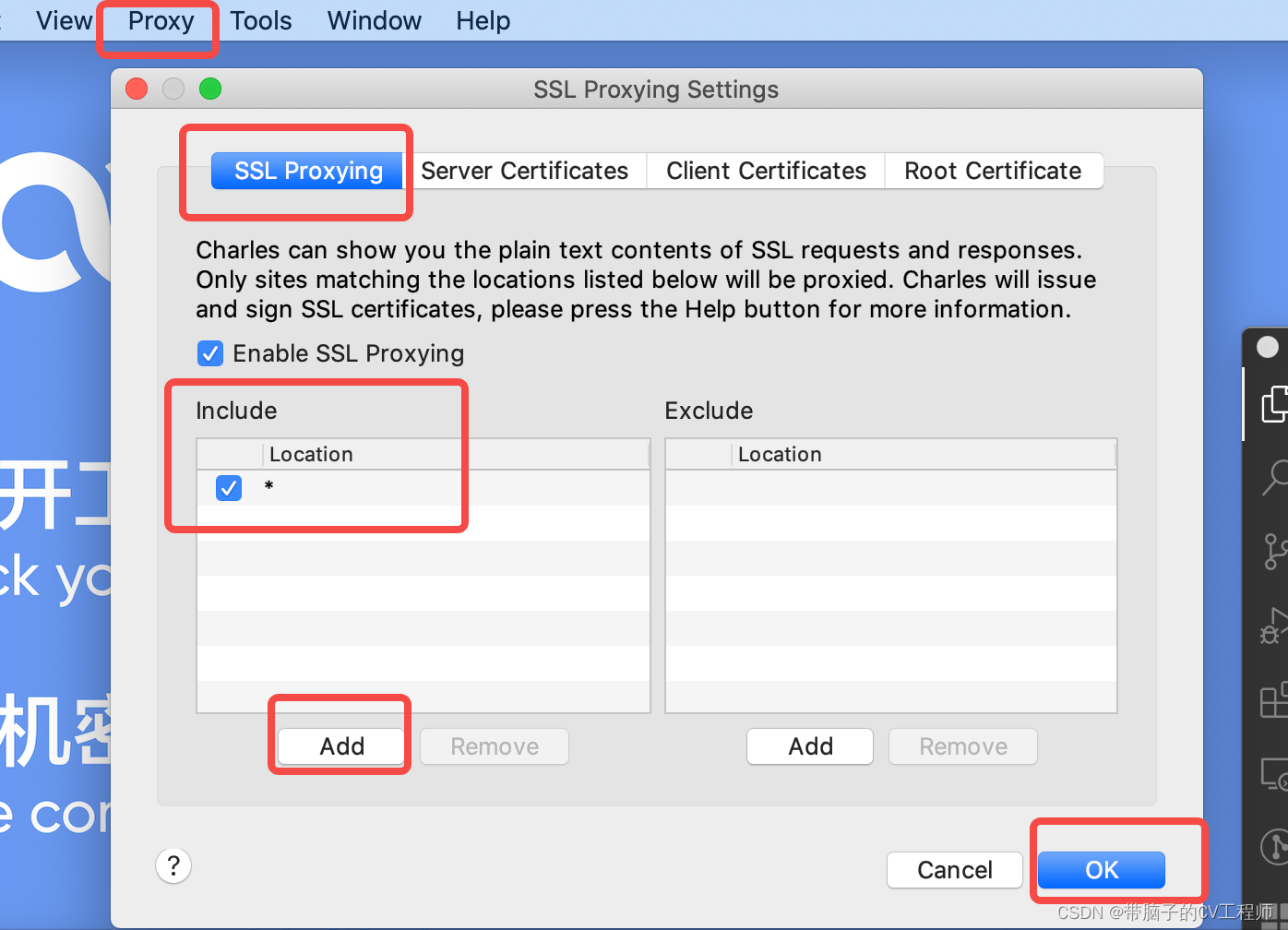This screenshot has height=930, width=1288.
Task: Open the View menu
Action: tap(64, 20)
